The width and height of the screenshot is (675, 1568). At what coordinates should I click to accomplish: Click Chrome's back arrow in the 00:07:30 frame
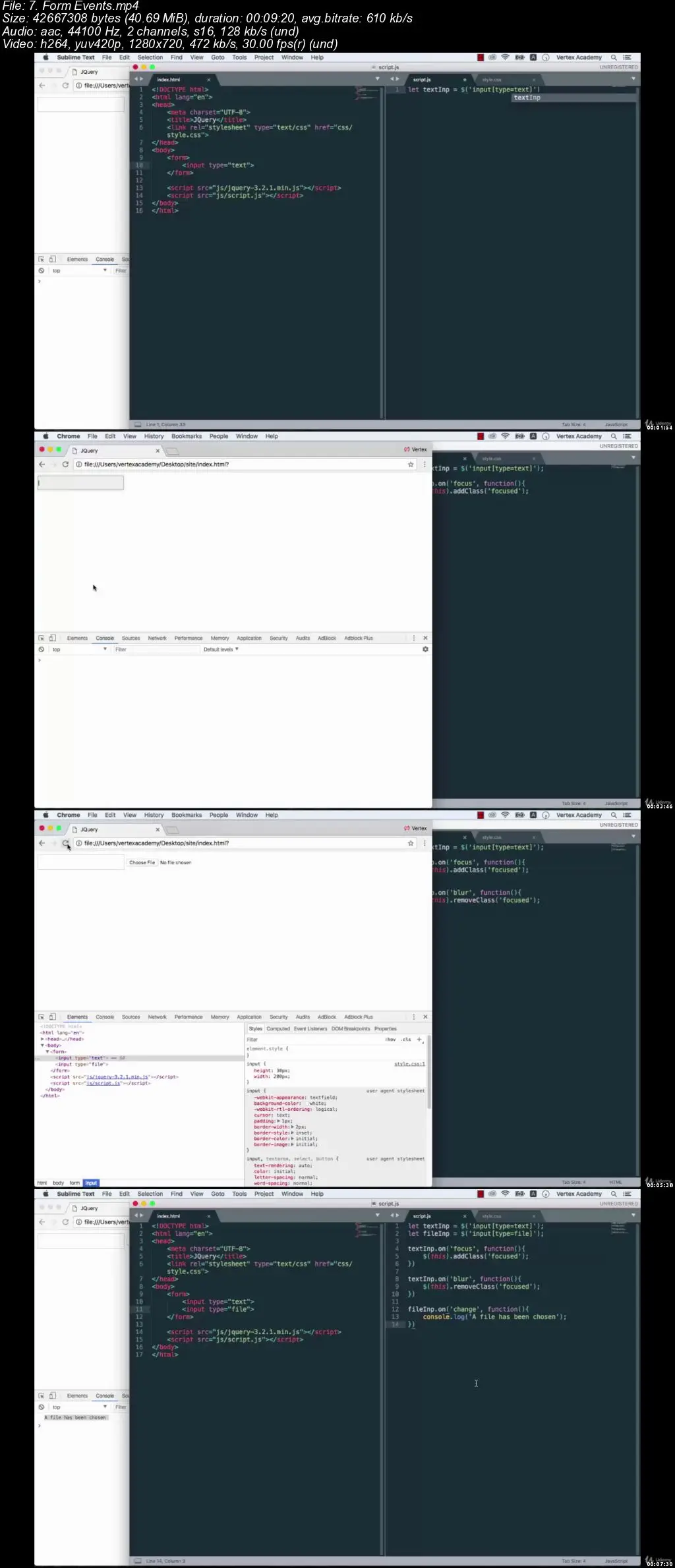coord(42,1222)
